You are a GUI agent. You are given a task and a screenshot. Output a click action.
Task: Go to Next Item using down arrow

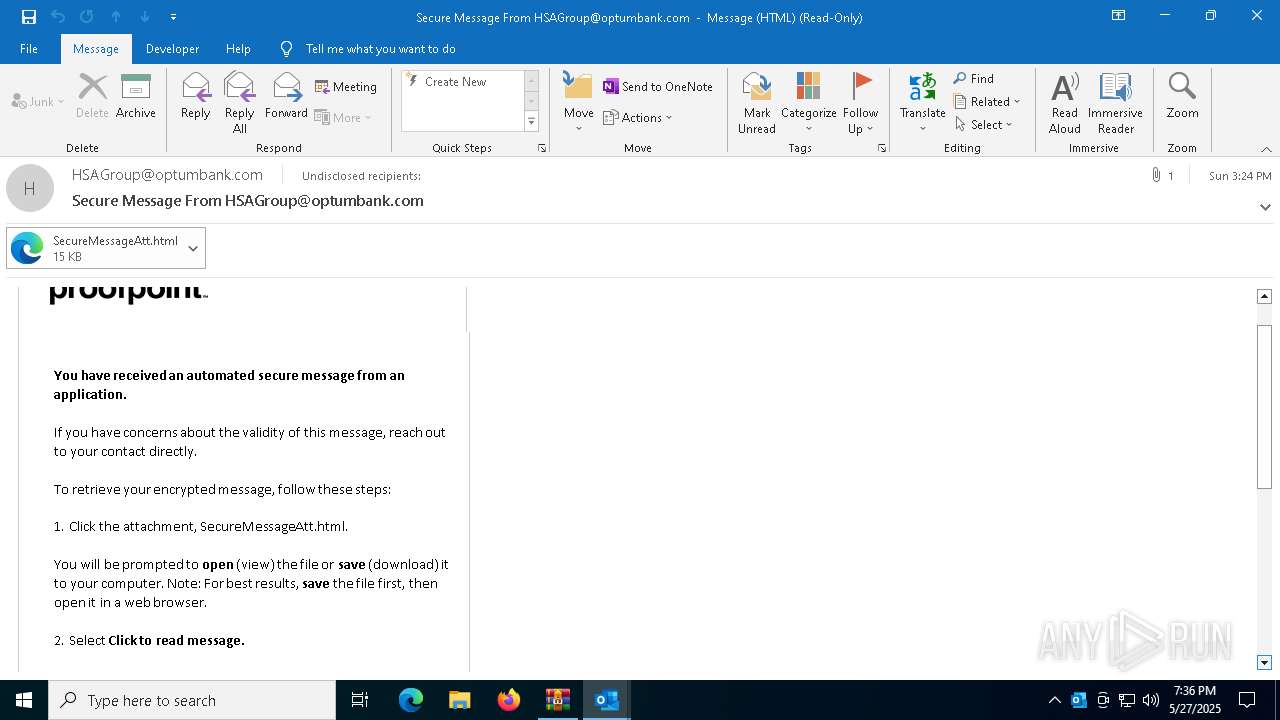click(x=145, y=17)
